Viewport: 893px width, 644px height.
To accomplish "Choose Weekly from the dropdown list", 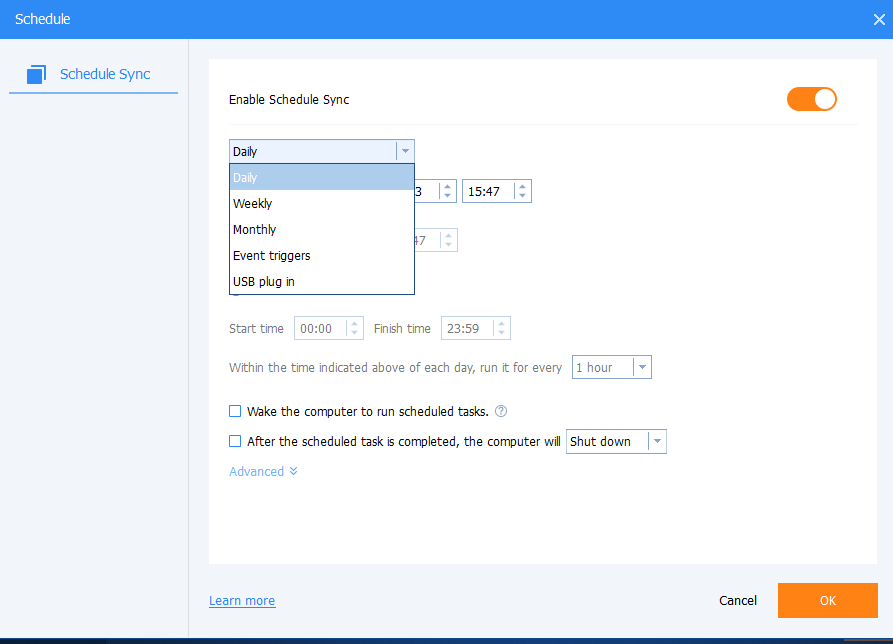I will [x=322, y=203].
